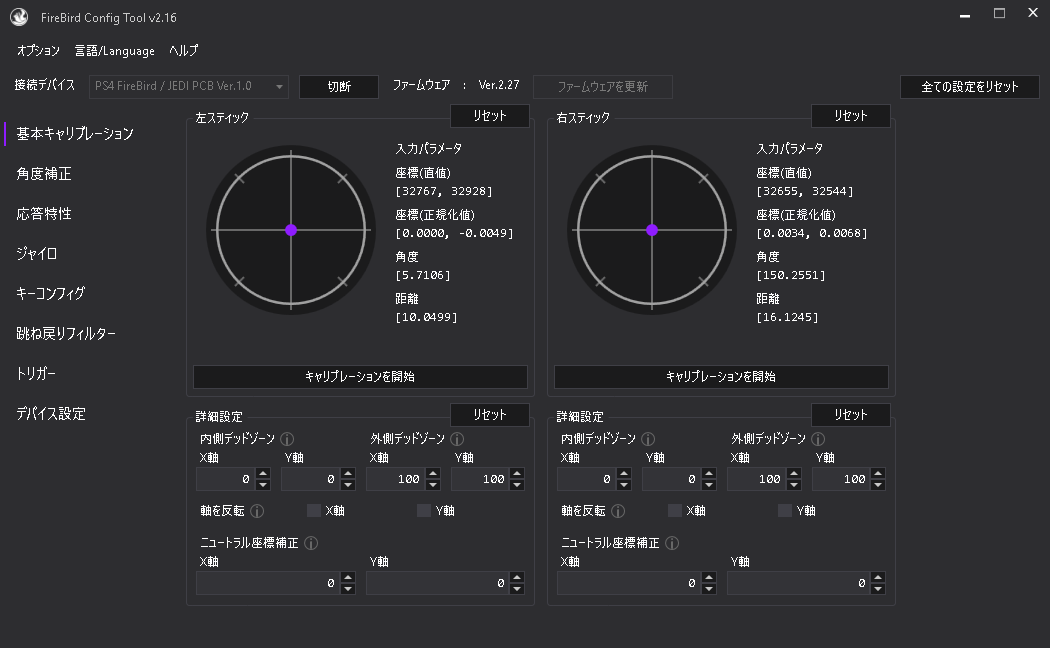Increase left stick inner deadzone X軸 value

point(263,474)
